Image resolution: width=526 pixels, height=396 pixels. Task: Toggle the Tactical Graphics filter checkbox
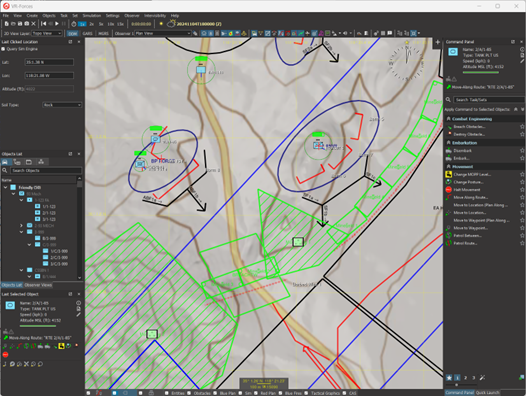[307, 393]
